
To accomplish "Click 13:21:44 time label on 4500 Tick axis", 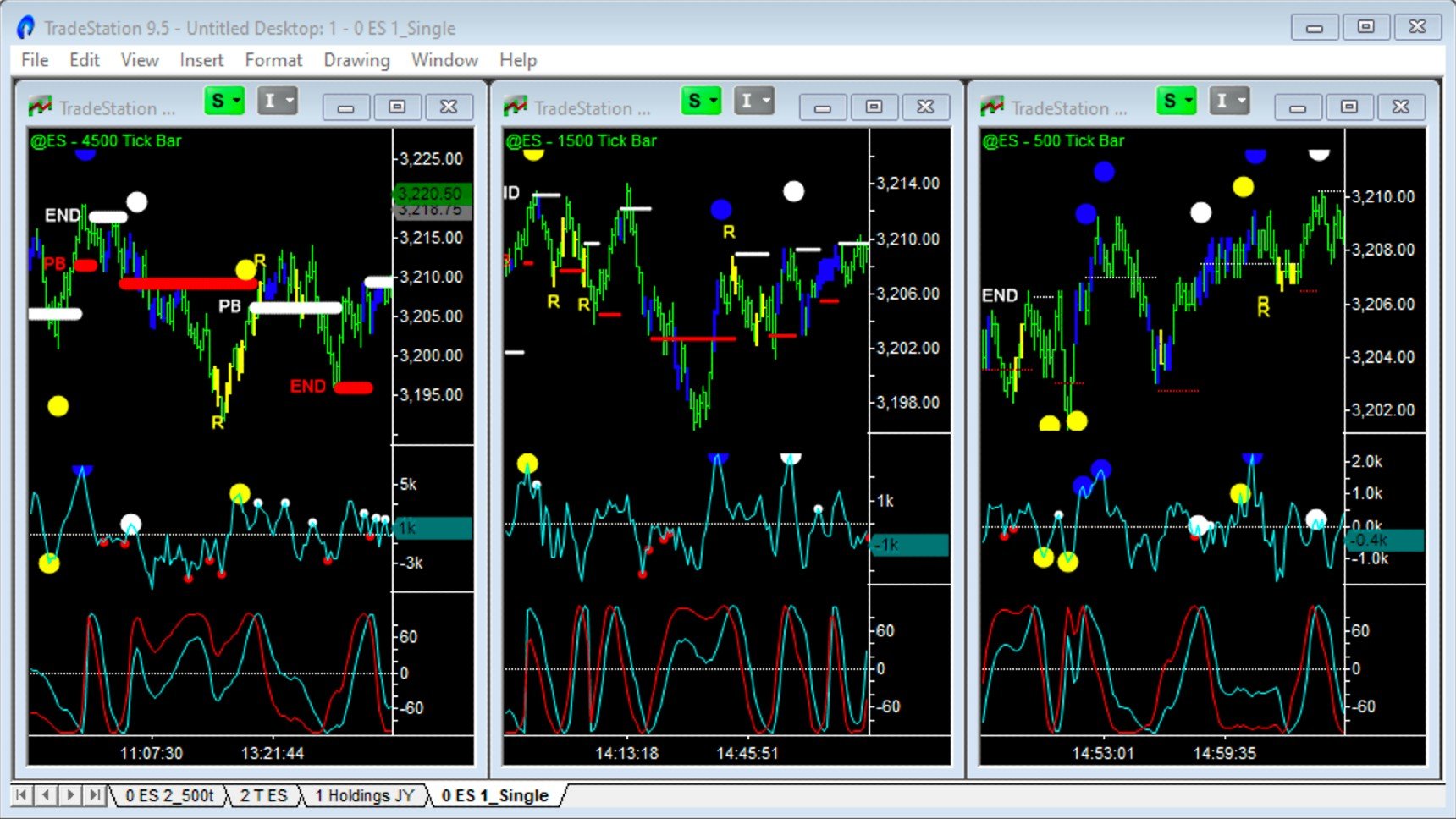I will click(x=272, y=753).
